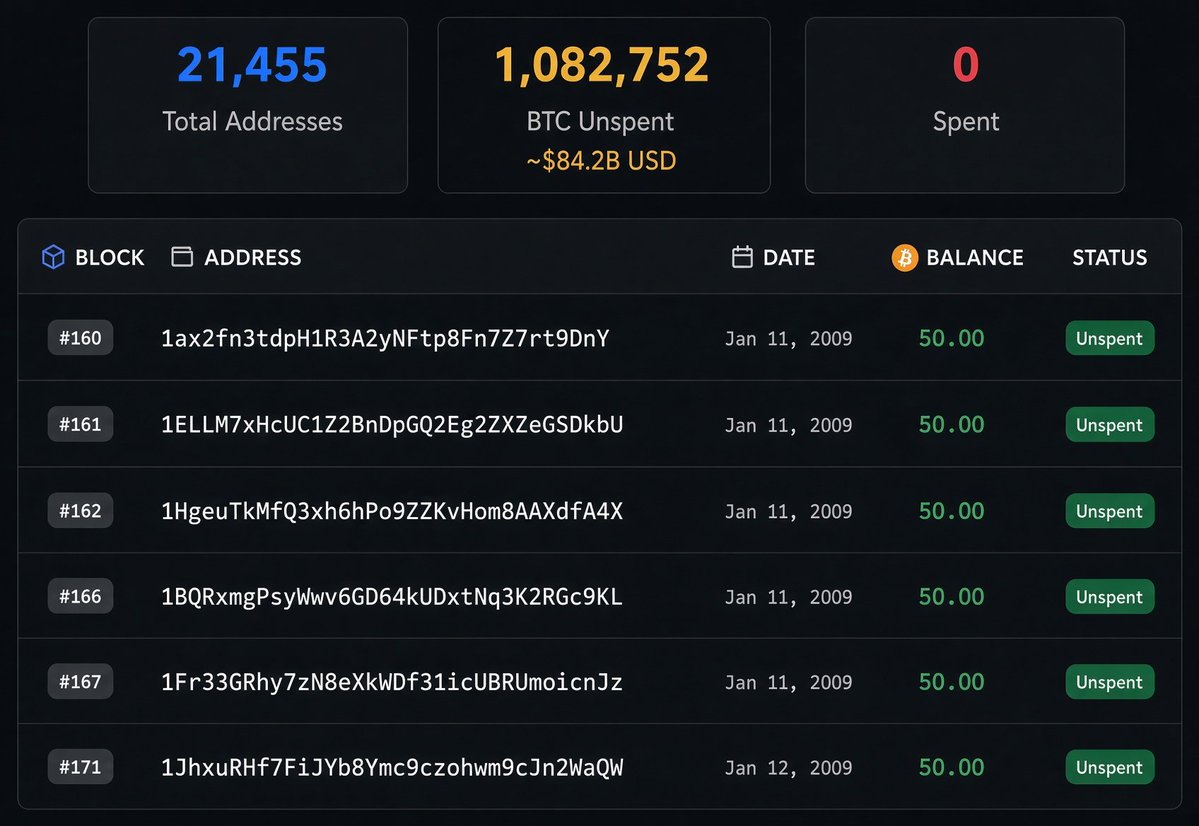Click the address card icon in header

coord(182,257)
